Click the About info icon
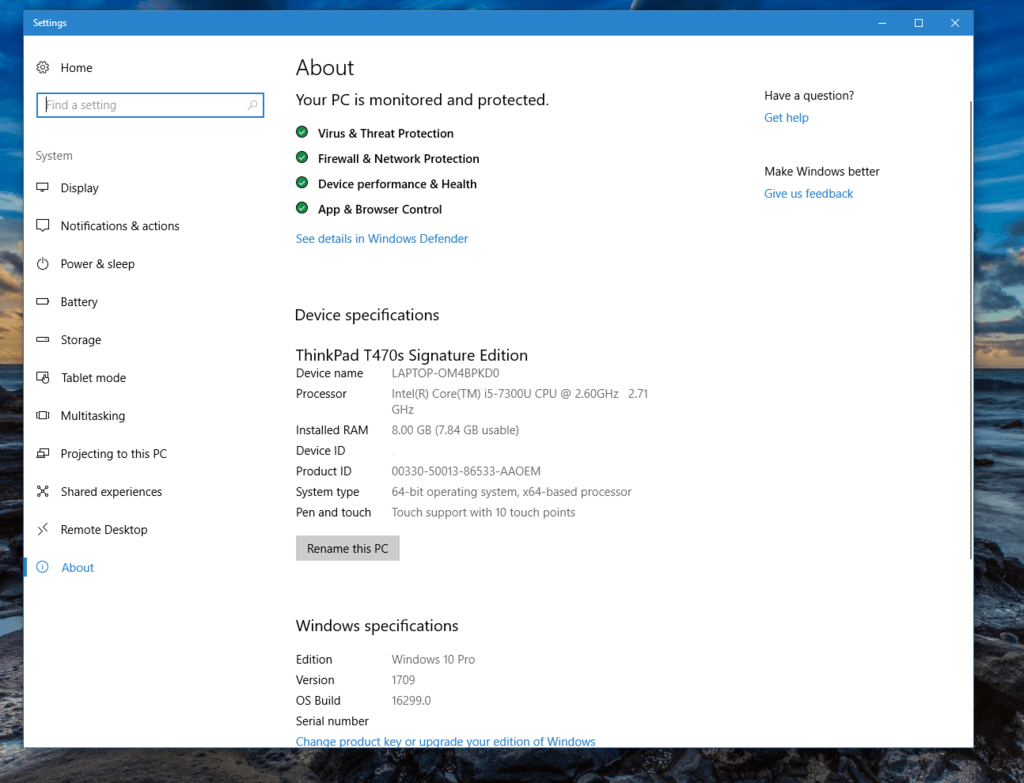Viewport: 1024px width, 783px height. point(42,567)
